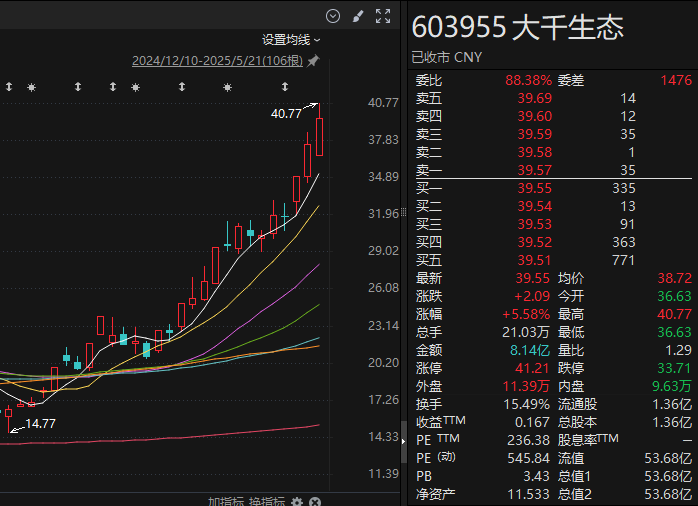Pin the date range with the pushpin icon

(313, 61)
